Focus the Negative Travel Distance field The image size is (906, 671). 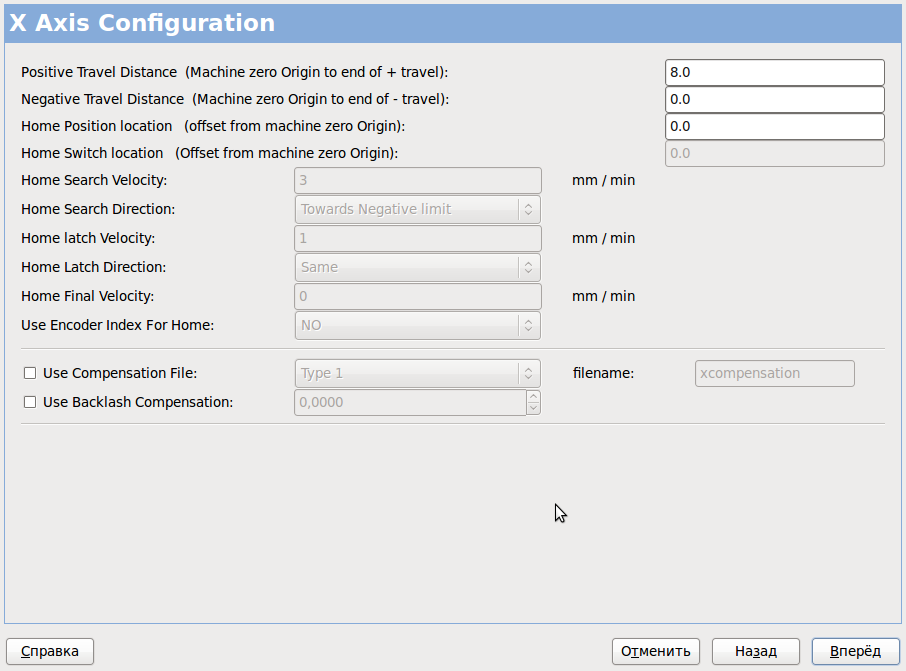(774, 100)
